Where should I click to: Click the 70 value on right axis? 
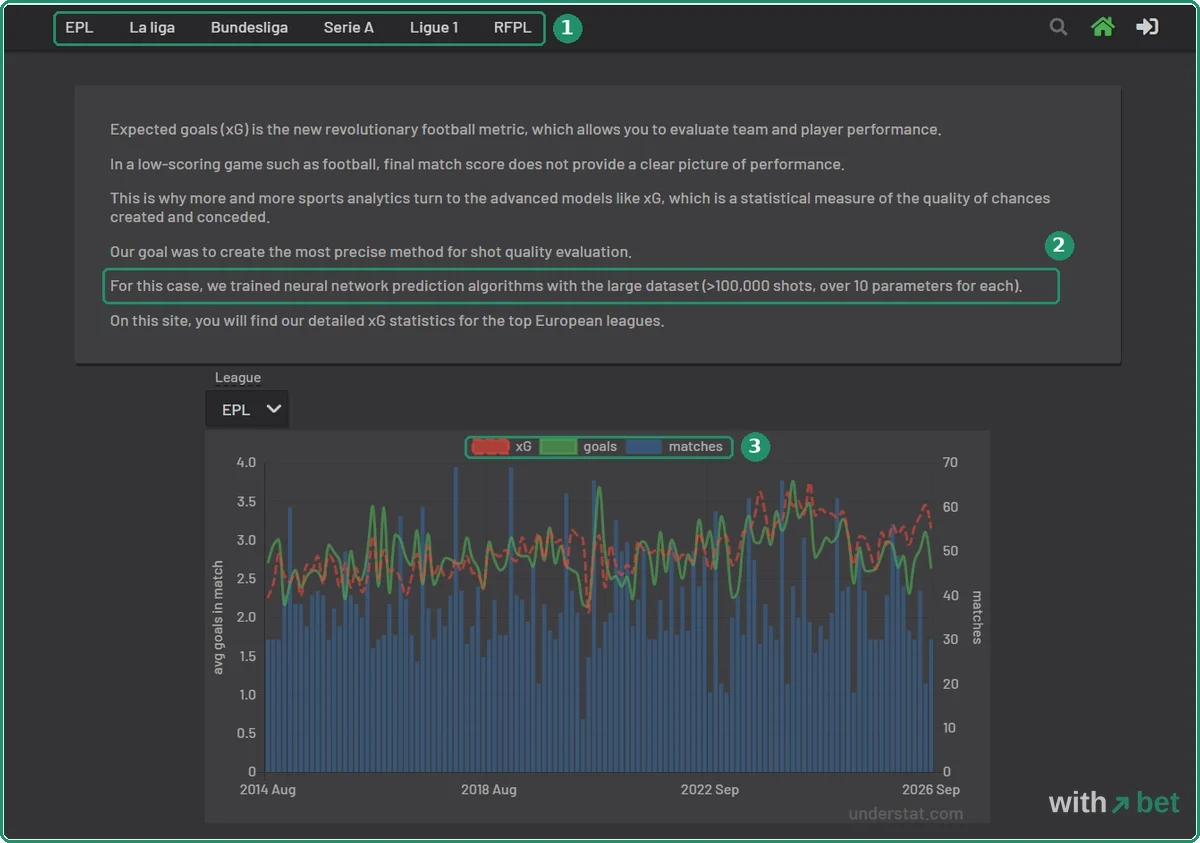[950, 462]
